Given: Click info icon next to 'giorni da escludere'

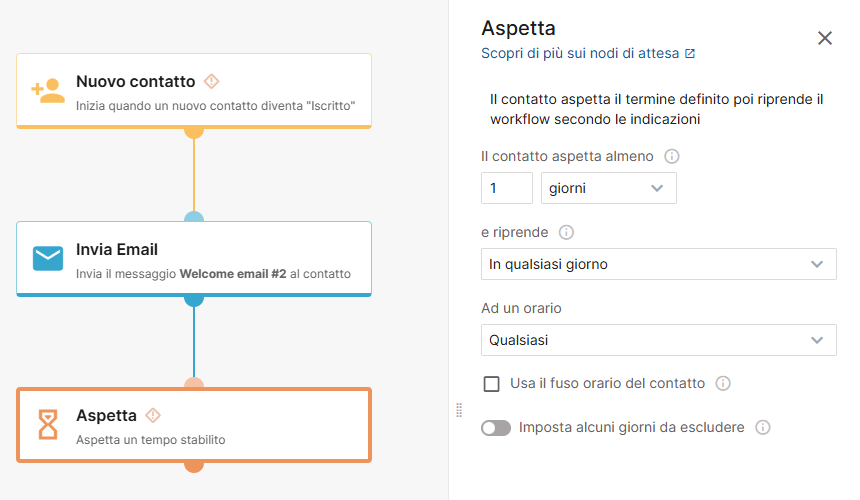Looking at the screenshot, I should tap(763, 427).
